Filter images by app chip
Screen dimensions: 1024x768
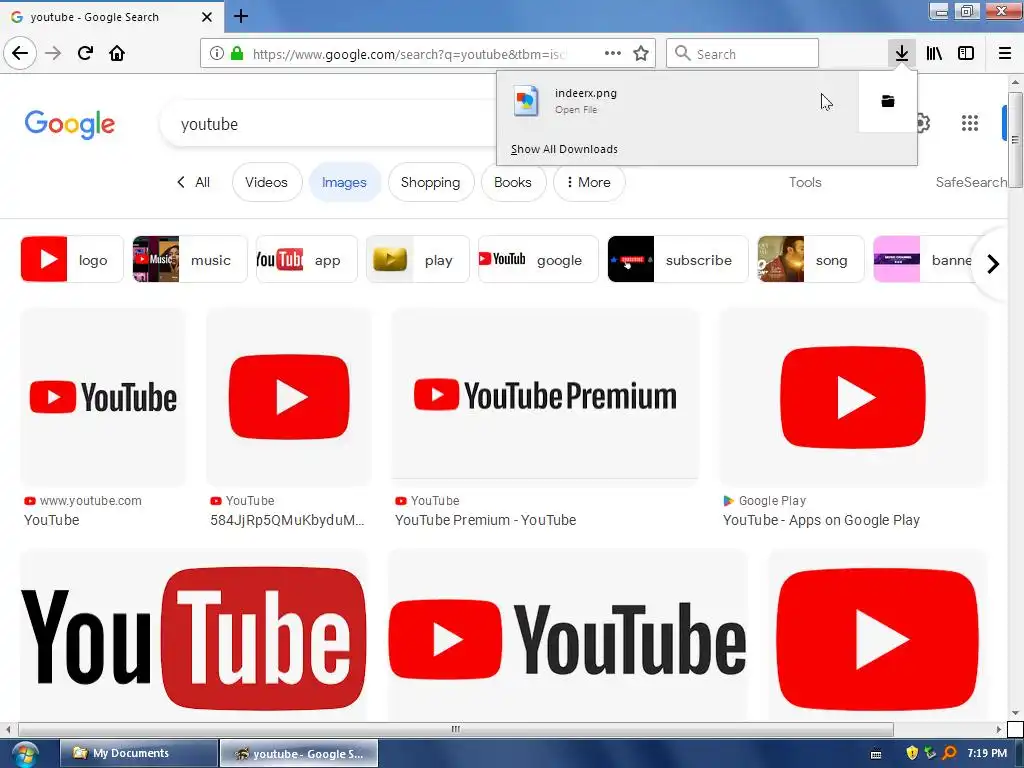(307, 259)
